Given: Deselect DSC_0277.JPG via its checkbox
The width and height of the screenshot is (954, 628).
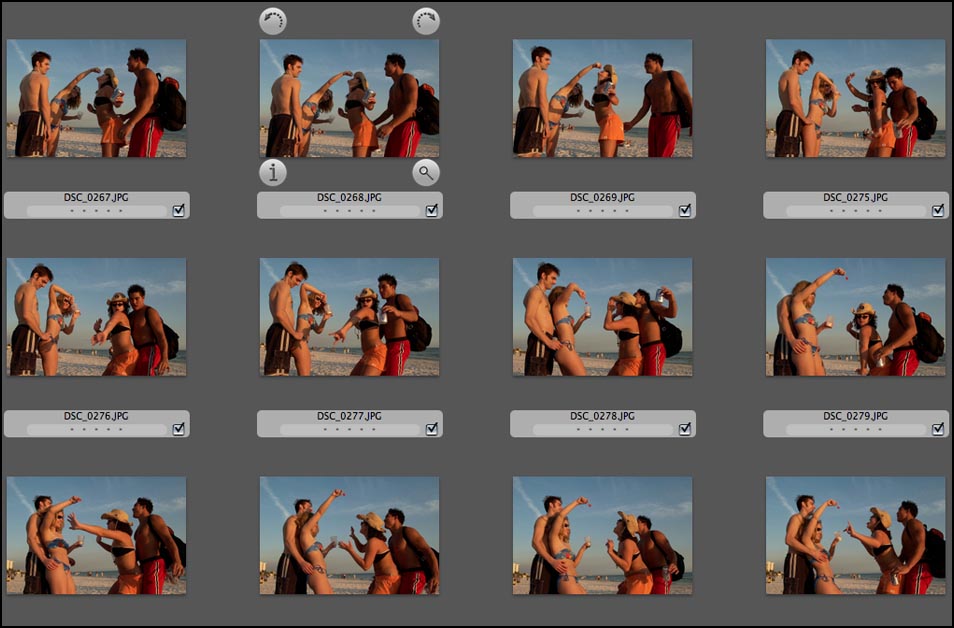Looking at the screenshot, I should pos(431,429).
